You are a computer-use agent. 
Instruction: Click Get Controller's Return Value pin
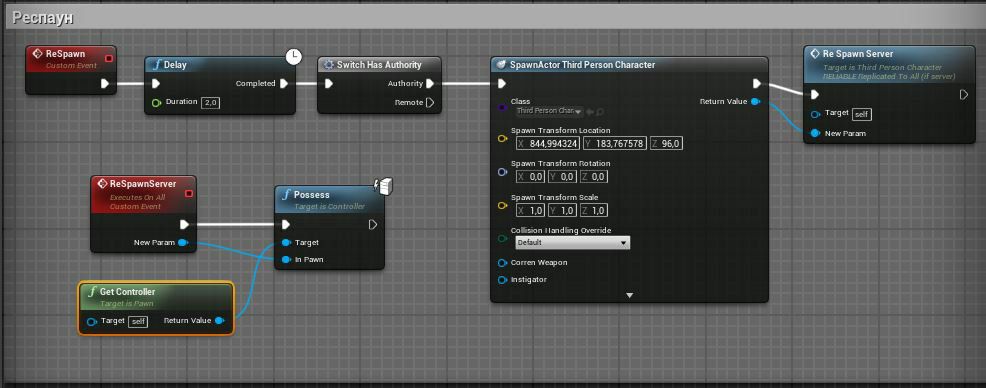coord(219,321)
